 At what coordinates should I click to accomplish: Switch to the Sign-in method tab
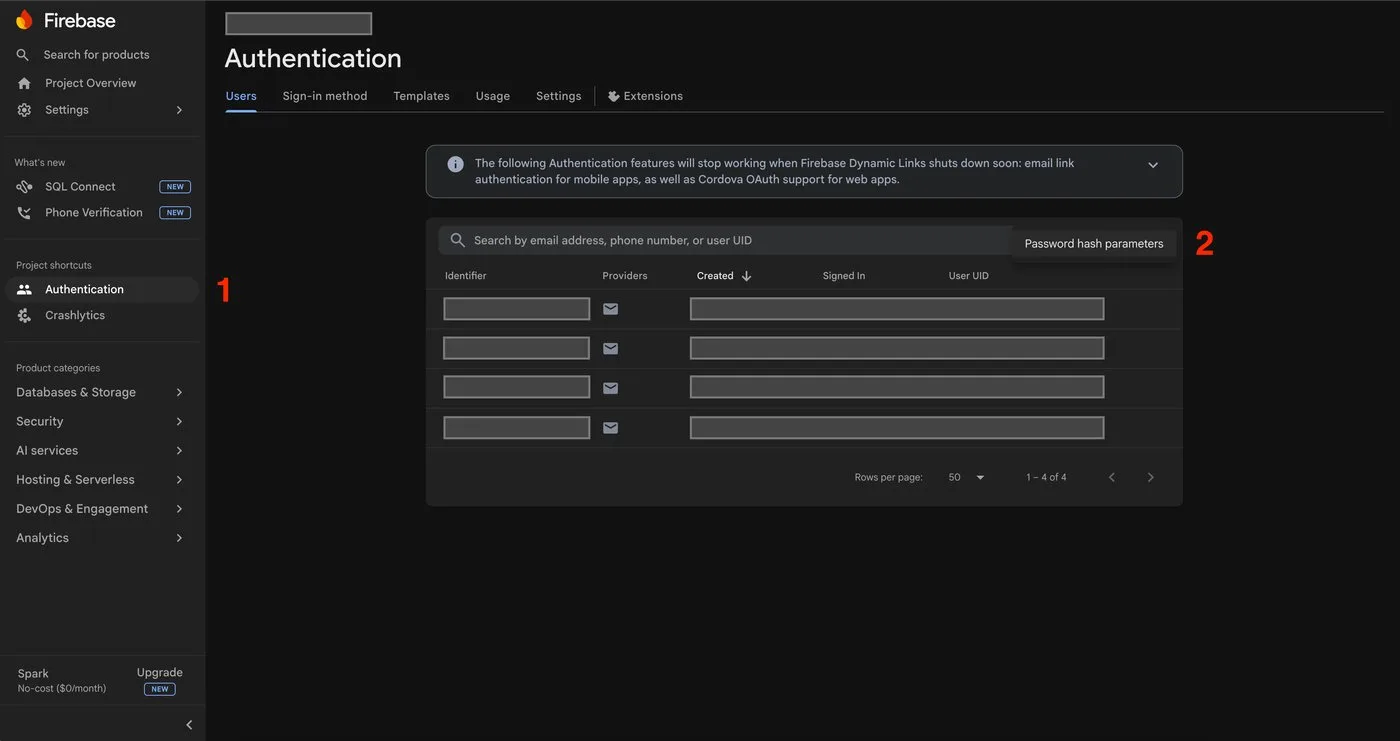[x=325, y=96]
